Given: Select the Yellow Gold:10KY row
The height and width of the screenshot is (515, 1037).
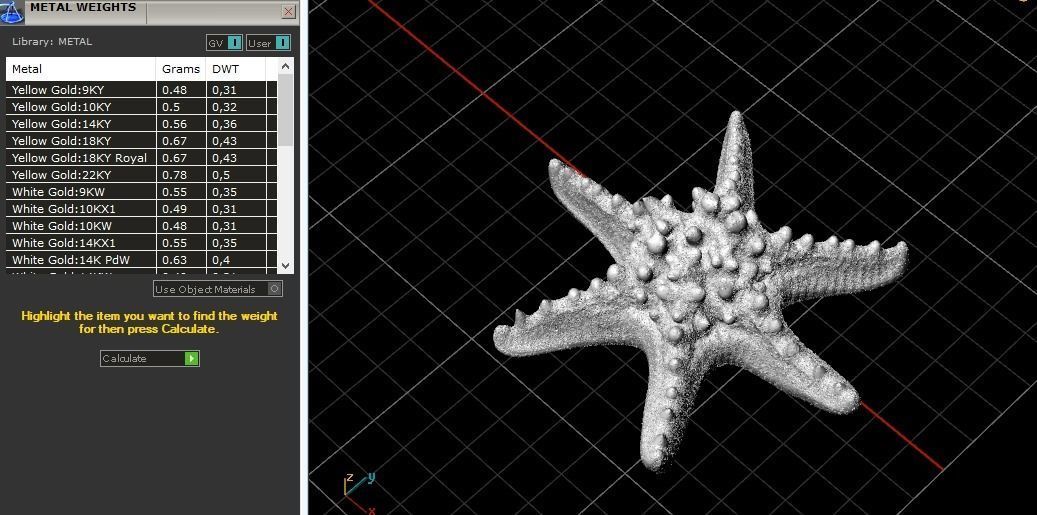Looking at the screenshot, I should (142, 106).
